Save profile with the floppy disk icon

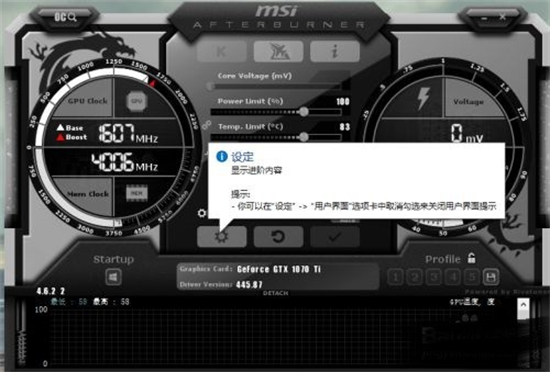click(491, 277)
